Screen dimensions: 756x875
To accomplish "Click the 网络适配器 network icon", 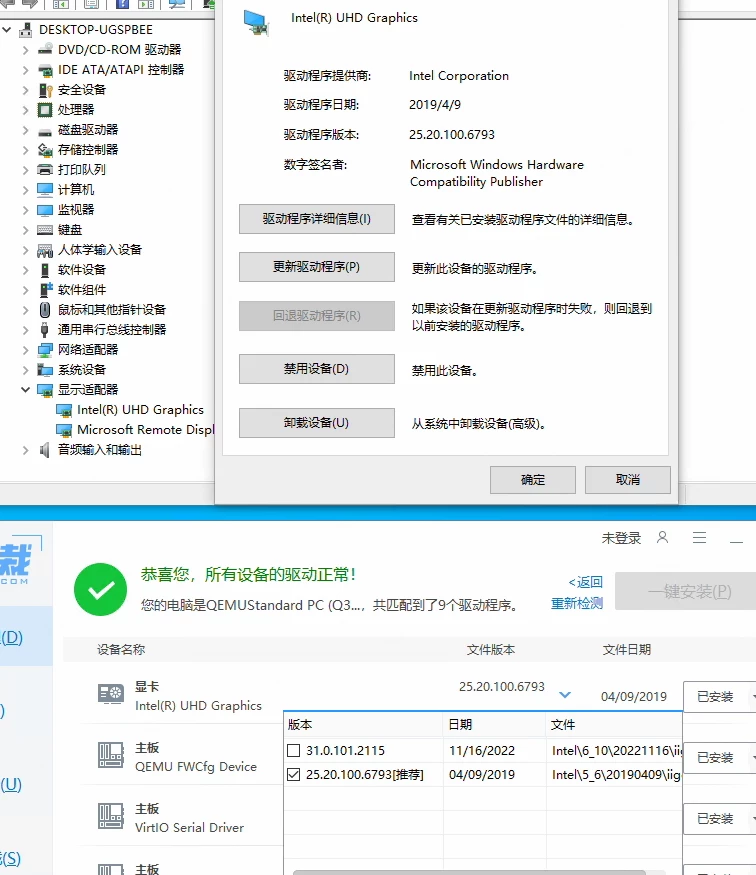I will 45,350.
